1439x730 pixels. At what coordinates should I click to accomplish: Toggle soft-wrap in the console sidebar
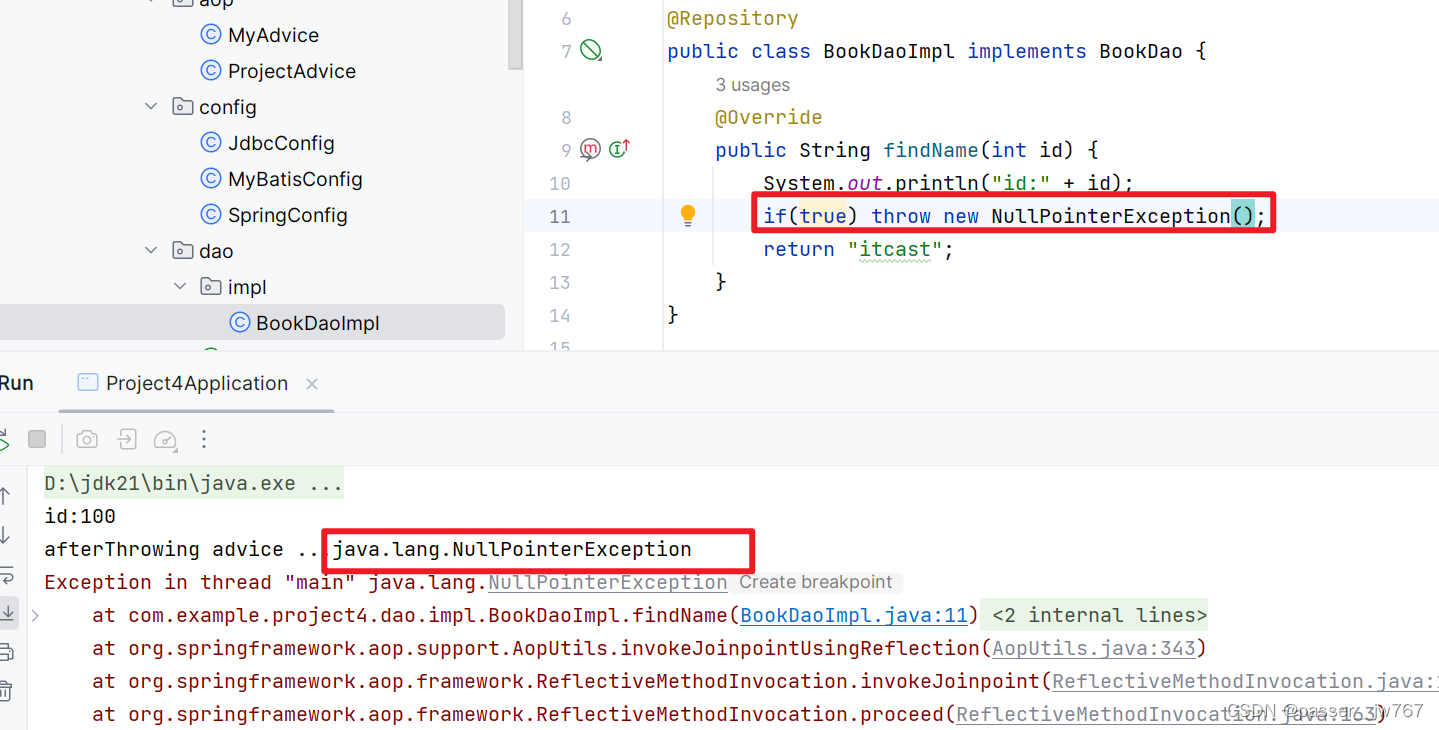pos(5,575)
